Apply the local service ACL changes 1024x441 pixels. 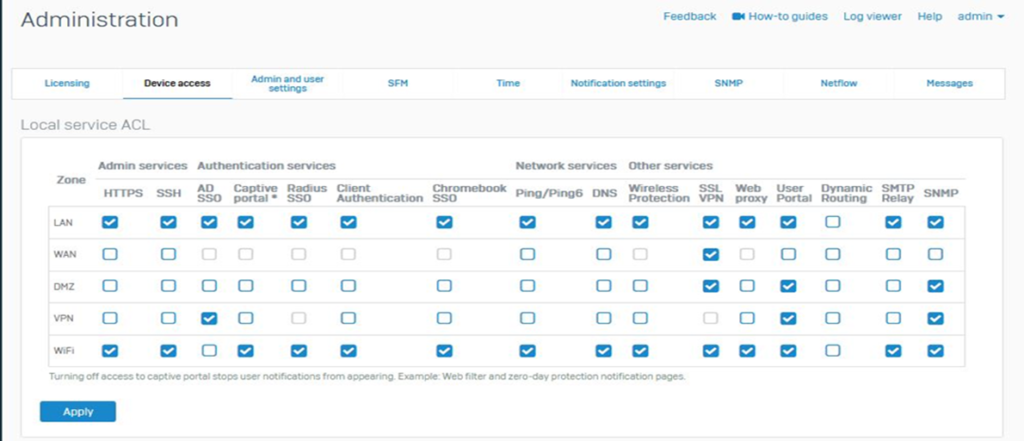77,411
